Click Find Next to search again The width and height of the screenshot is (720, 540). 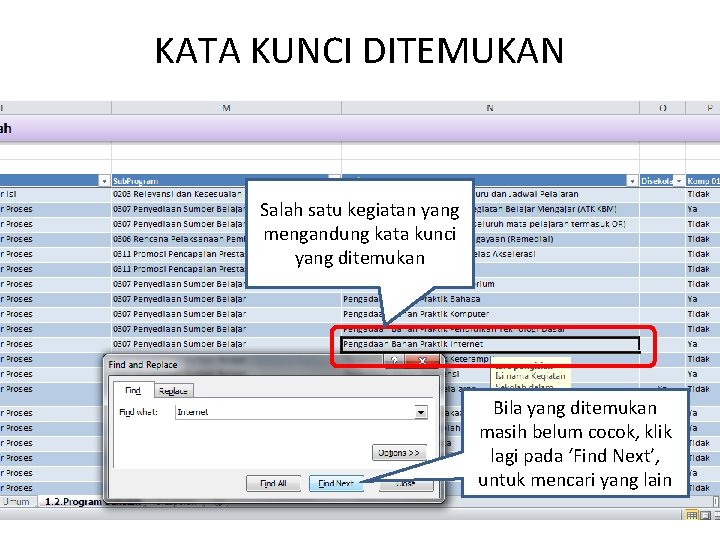tap(336, 484)
